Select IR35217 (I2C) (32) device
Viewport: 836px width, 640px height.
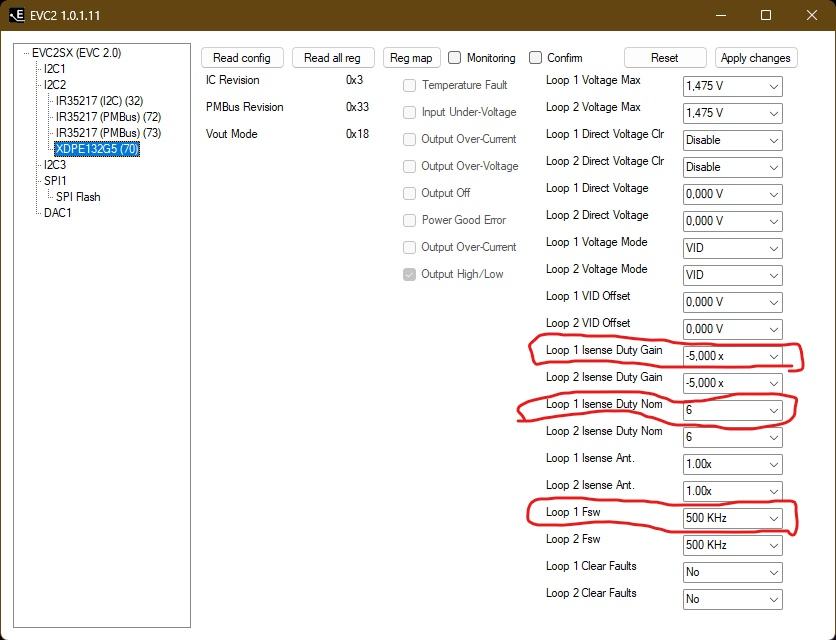coord(100,101)
